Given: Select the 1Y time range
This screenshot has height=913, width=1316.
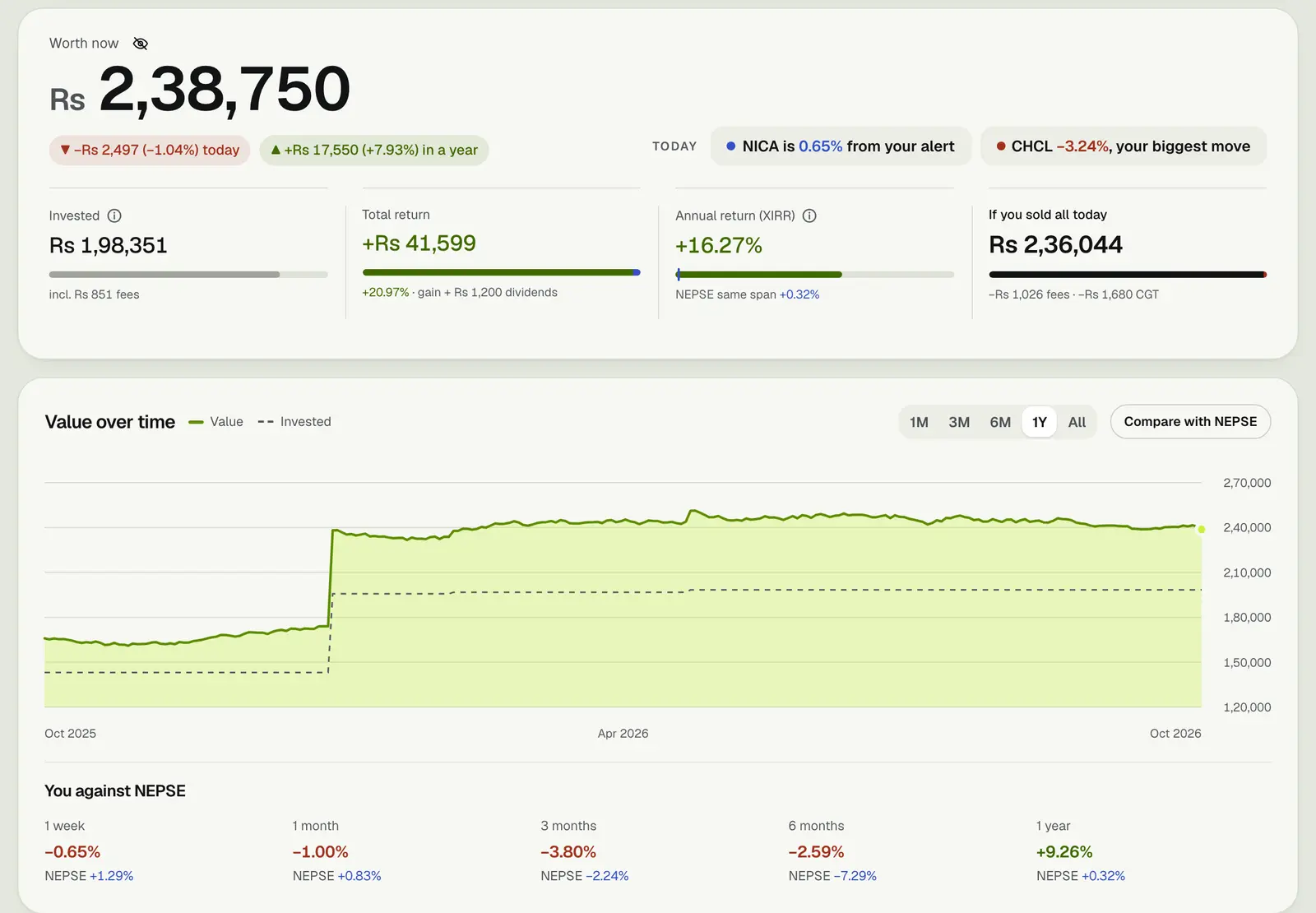Looking at the screenshot, I should (1040, 422).
